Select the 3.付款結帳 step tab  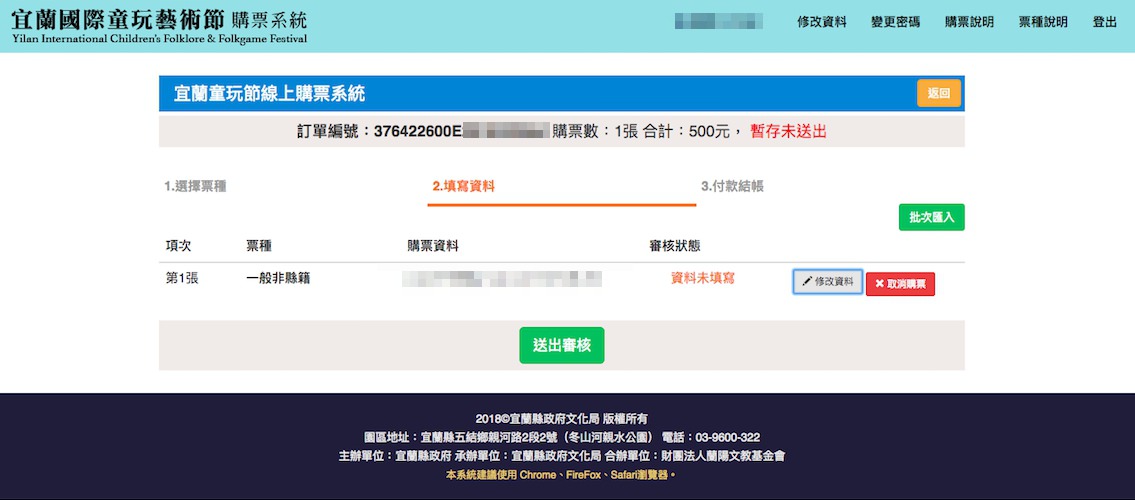(733, 186)
